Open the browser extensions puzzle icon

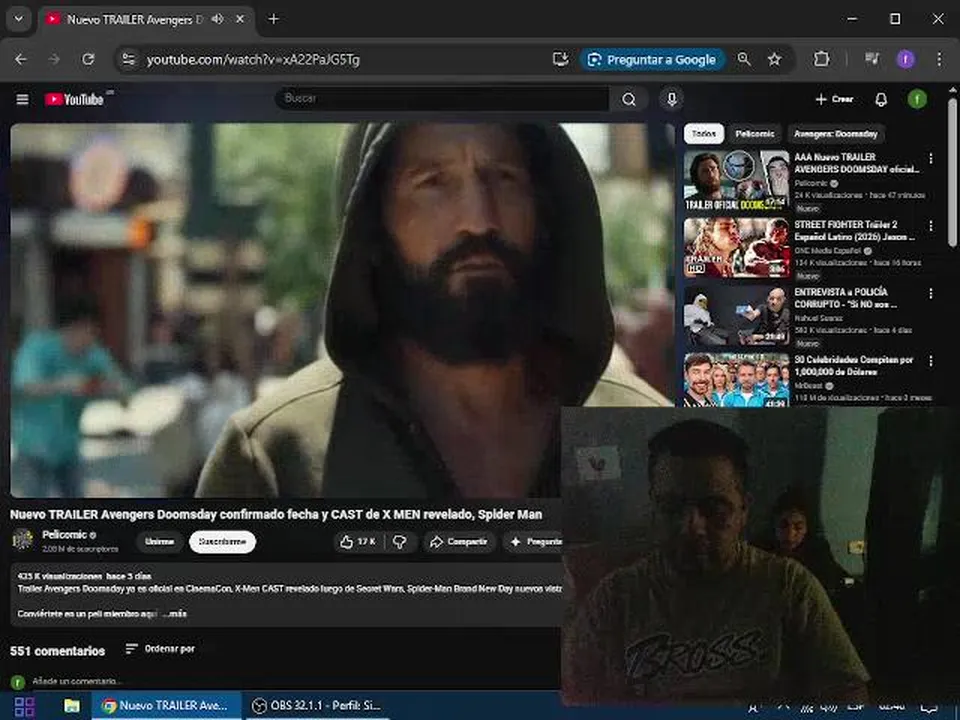821,59
